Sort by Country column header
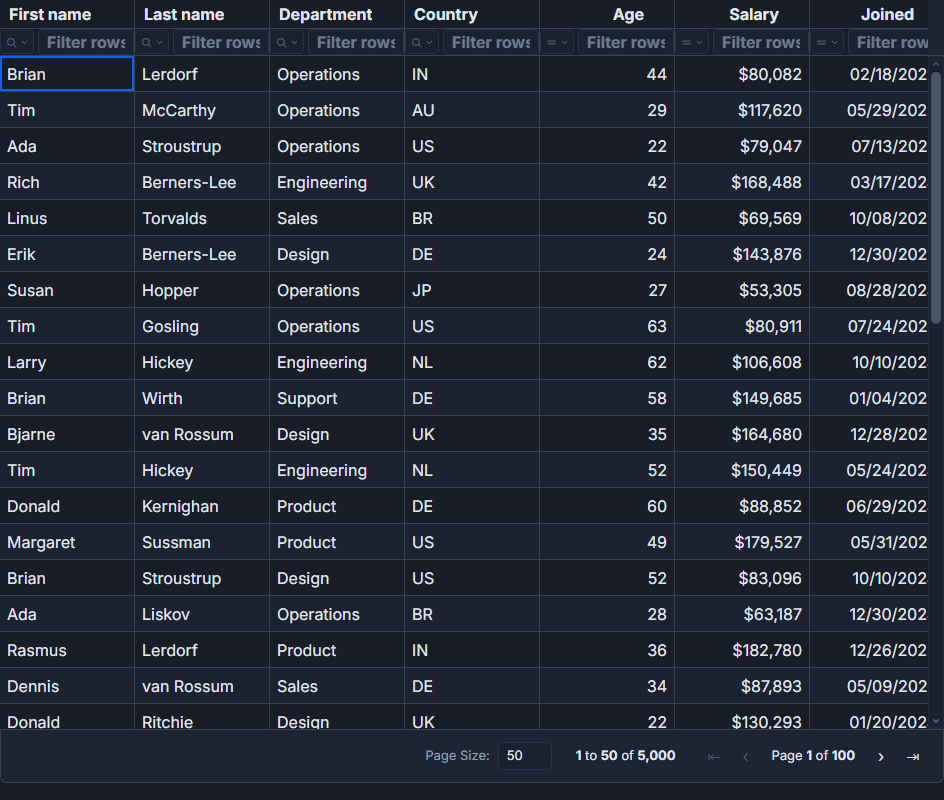 pos(471,14)
